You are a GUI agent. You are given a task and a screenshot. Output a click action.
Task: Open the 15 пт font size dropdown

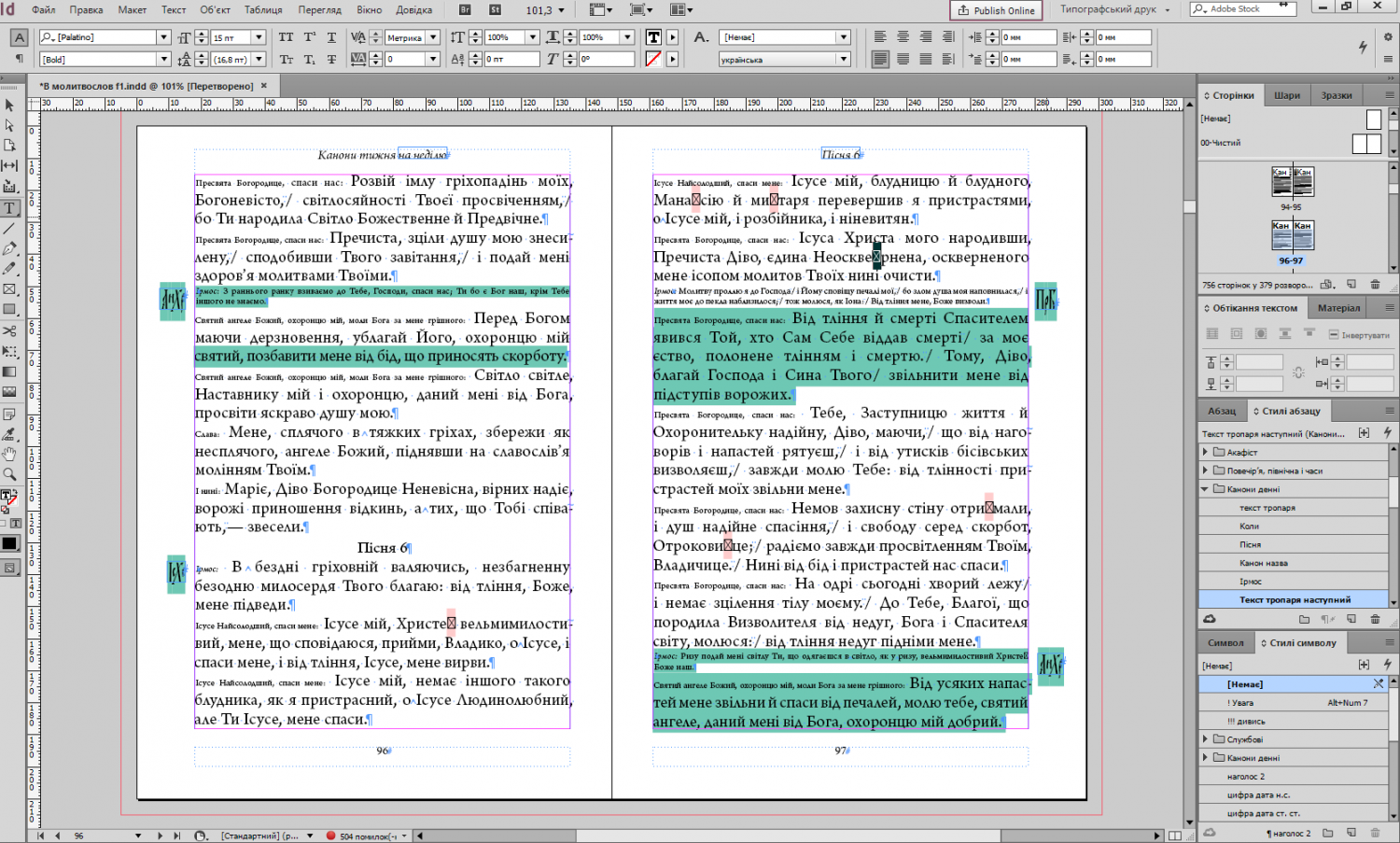coord(259,37)
